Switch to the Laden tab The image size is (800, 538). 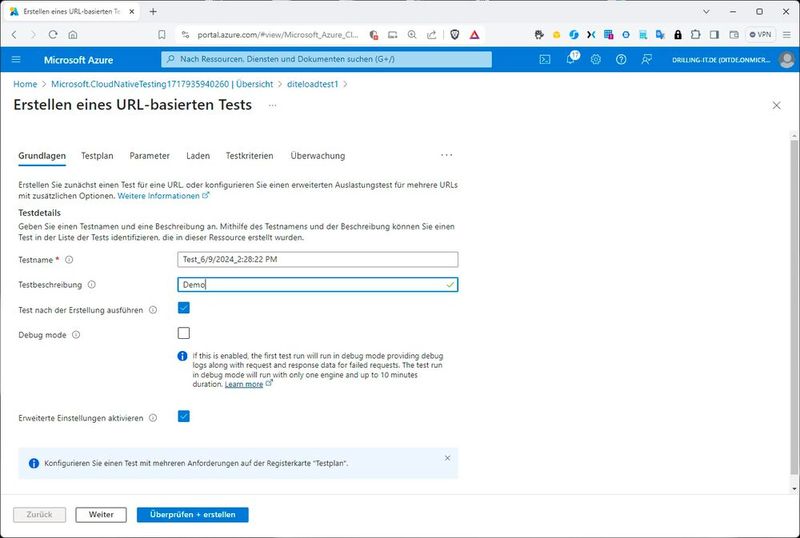click(198, 156)
